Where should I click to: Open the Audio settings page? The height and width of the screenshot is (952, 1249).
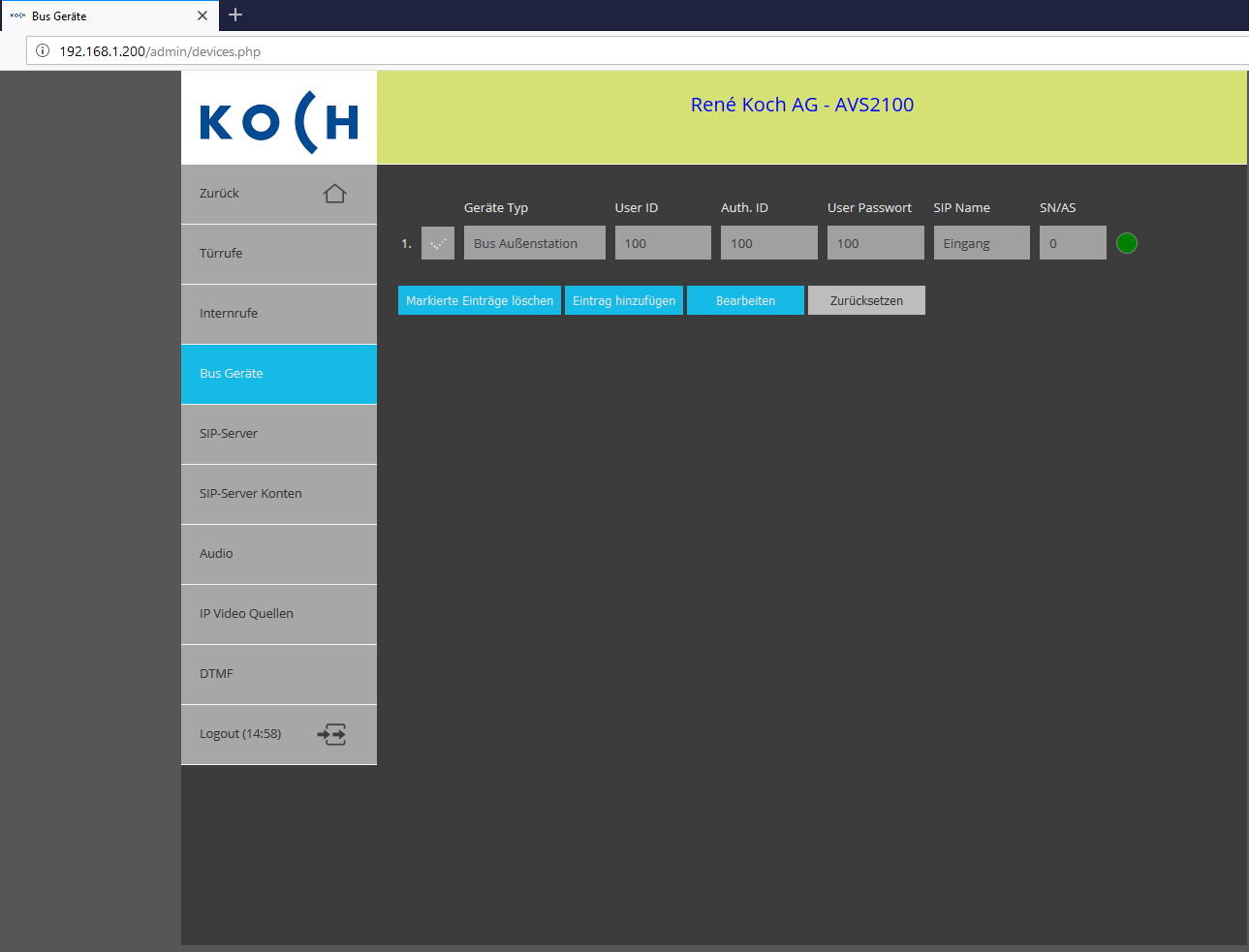pyautogui.click(x=279, y=554)
